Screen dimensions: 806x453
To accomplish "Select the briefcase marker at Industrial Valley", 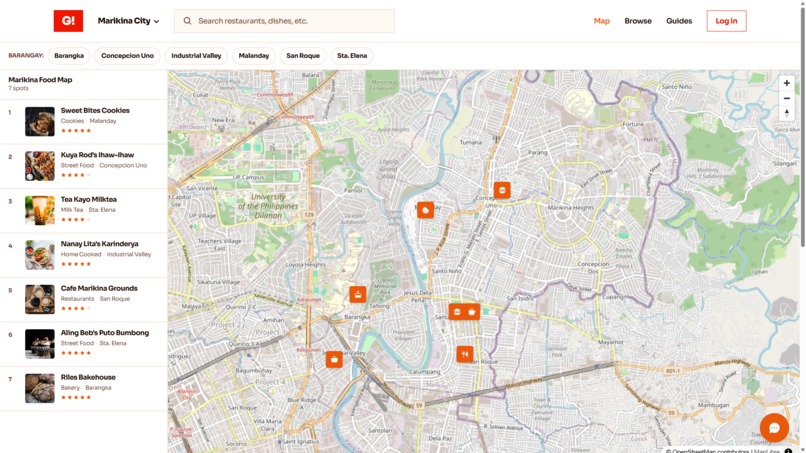I will coord(334,359).
